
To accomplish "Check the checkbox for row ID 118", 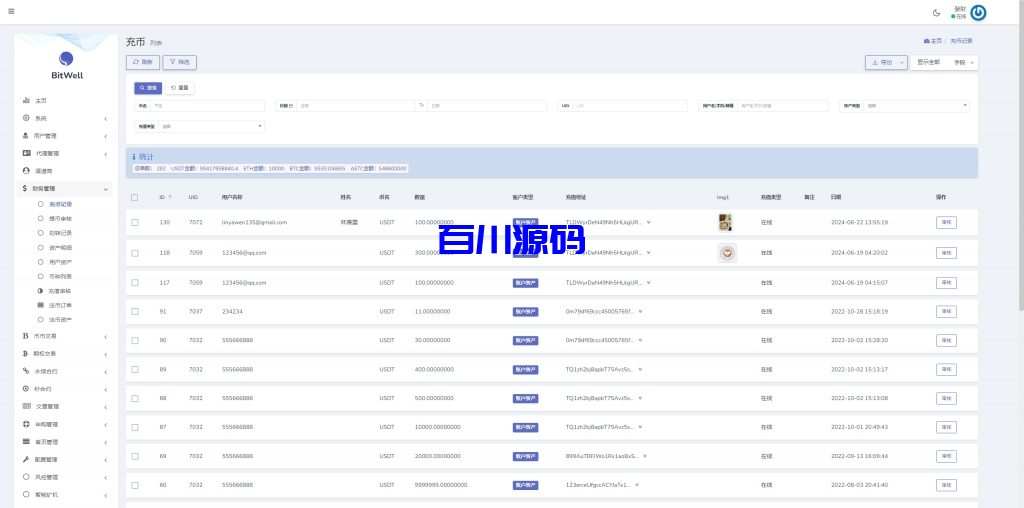I will [135, 253].
